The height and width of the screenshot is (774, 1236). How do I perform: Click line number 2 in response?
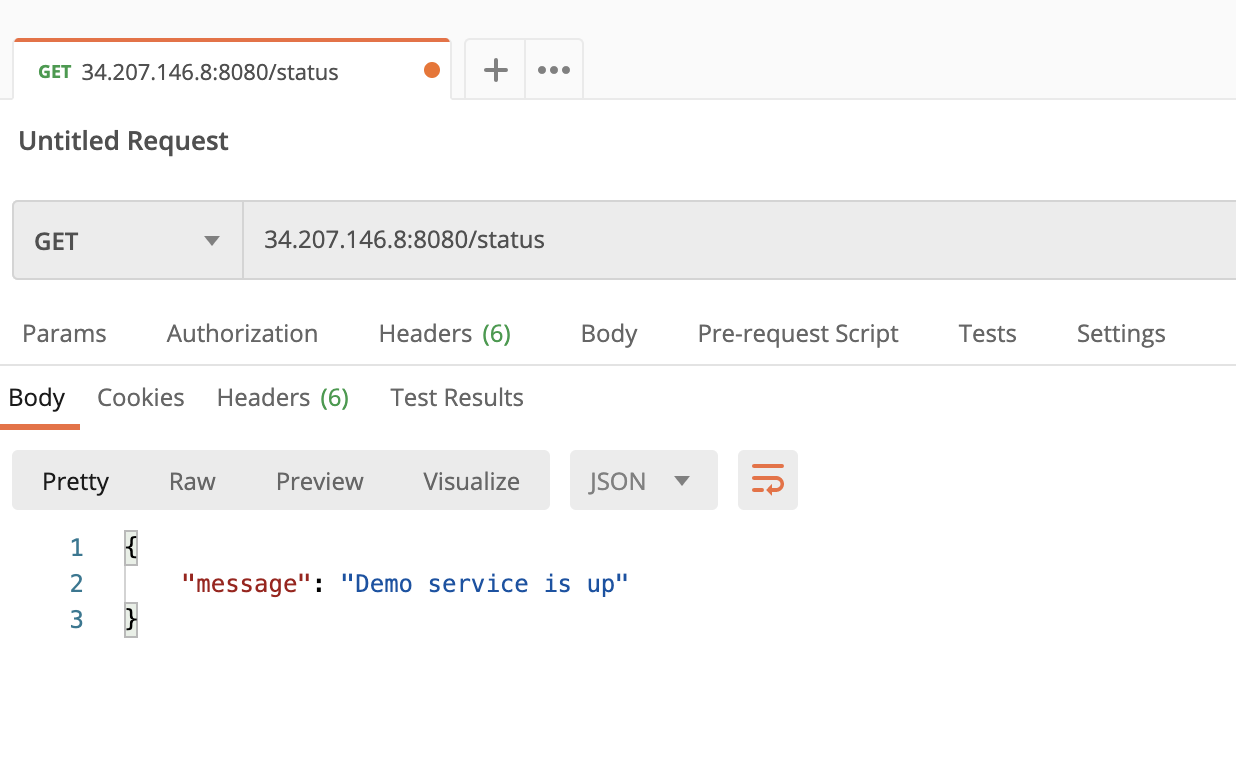coord(77,583)
